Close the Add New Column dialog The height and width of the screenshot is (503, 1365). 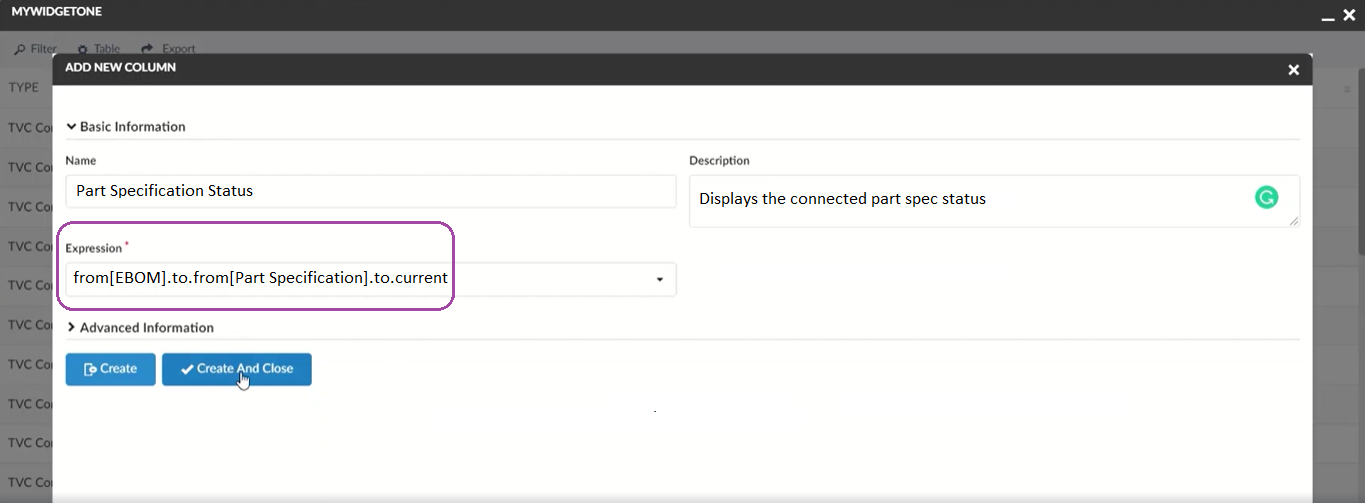[x=1293, y=69]
